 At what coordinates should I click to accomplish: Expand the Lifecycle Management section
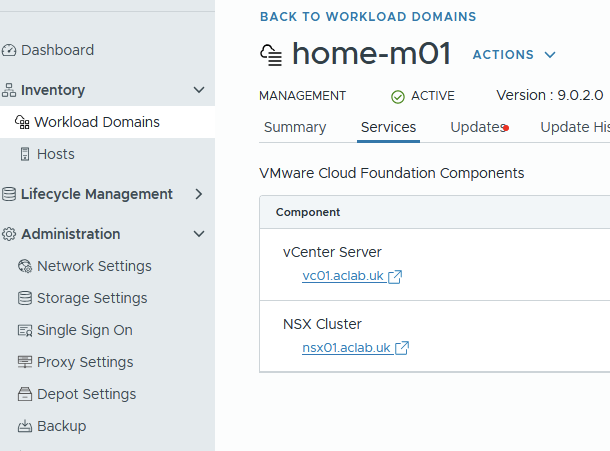click(x=199, y=194)
